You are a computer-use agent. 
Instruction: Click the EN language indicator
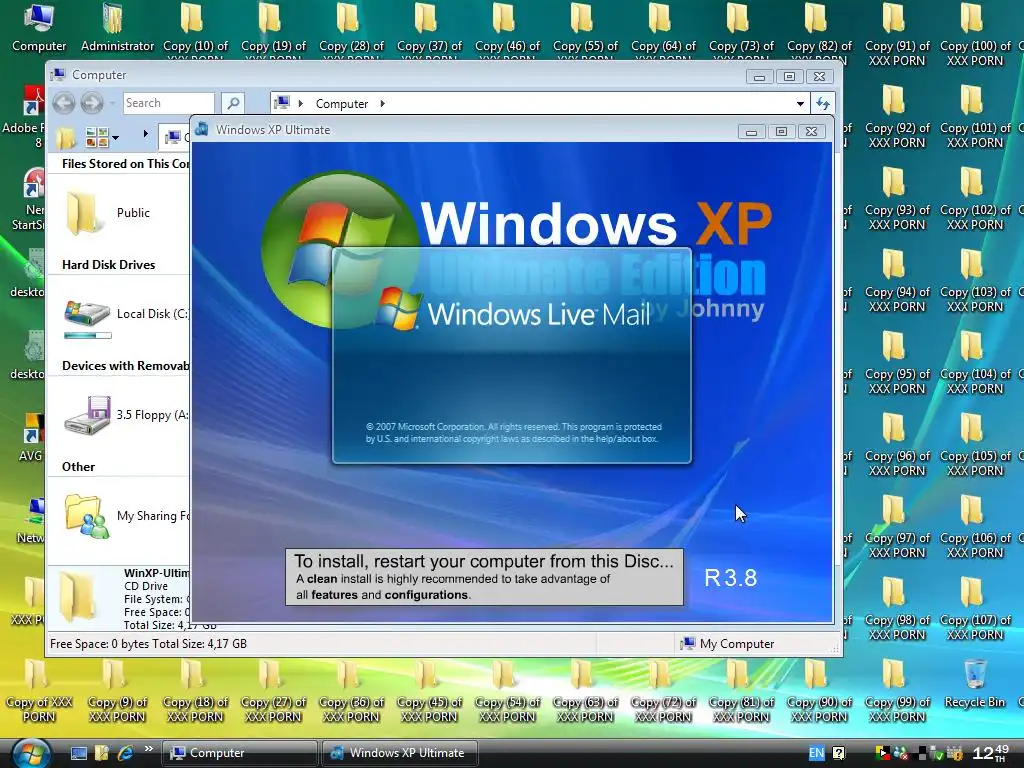(816, 753)
